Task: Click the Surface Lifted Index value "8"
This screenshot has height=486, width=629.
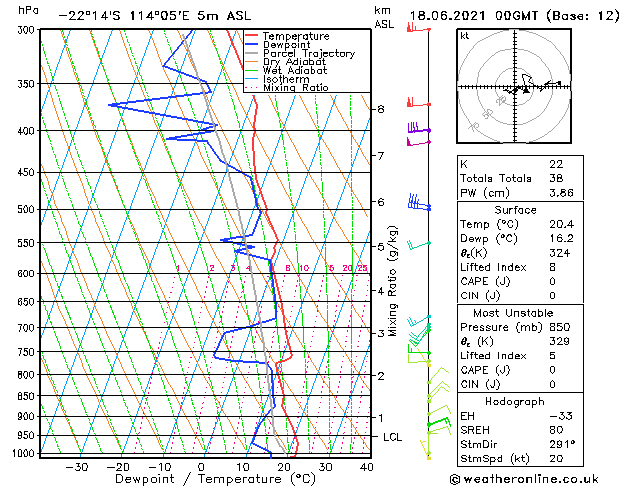Action: point(553,267)
